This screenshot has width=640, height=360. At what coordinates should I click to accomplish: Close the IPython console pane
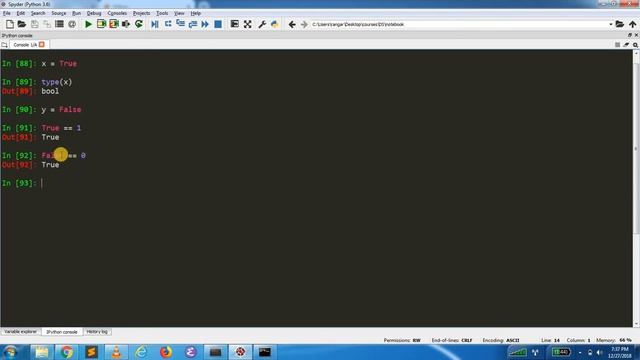pos(636,36)
